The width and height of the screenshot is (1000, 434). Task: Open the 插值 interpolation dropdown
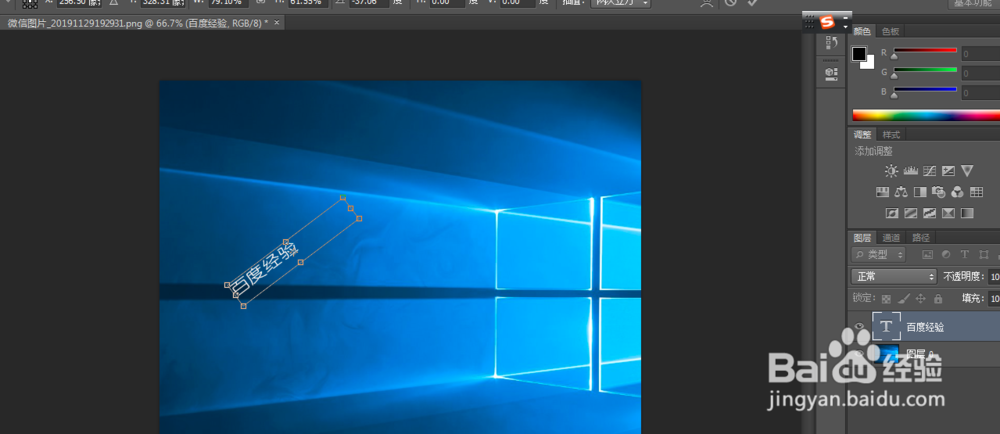[x=620, y=3]
